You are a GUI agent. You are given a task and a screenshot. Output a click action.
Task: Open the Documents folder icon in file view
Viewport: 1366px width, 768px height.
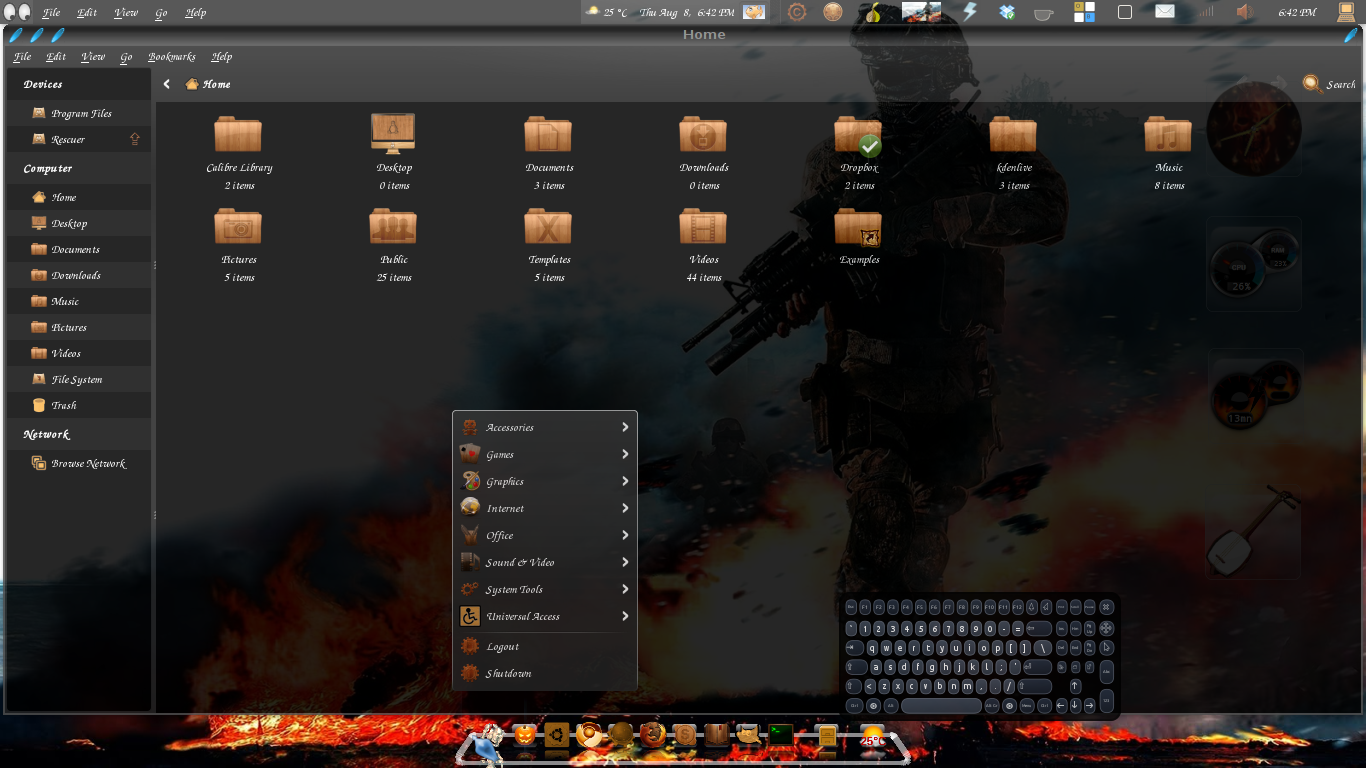click(548, 134)
